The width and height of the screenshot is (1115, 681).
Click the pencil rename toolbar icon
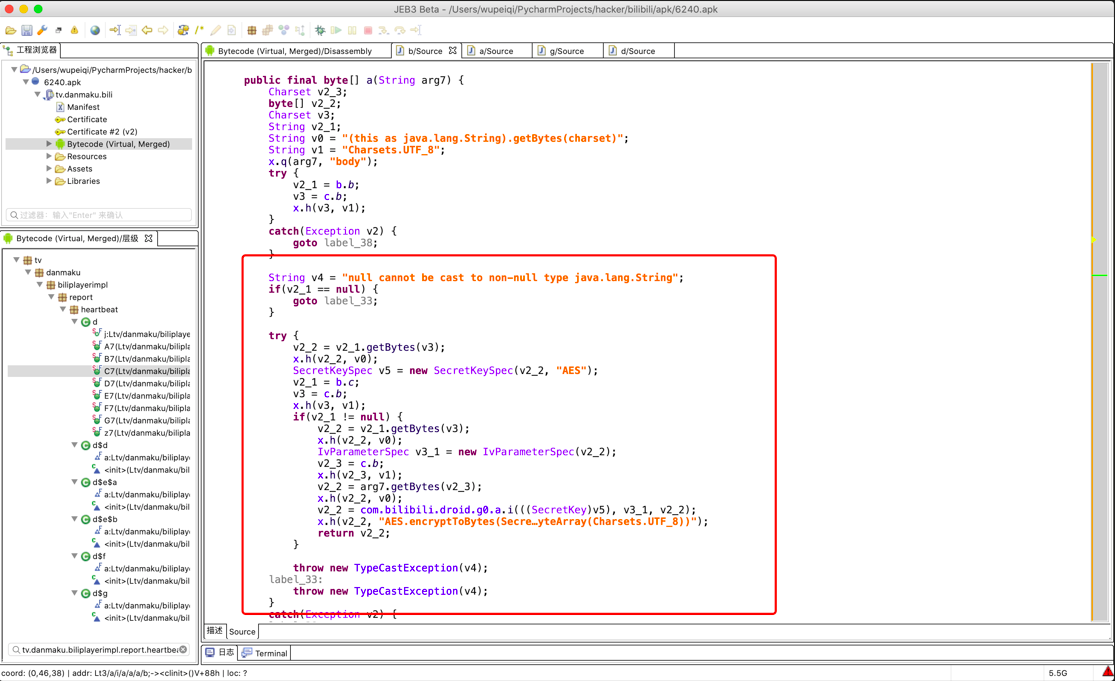(x=215, y=31)
